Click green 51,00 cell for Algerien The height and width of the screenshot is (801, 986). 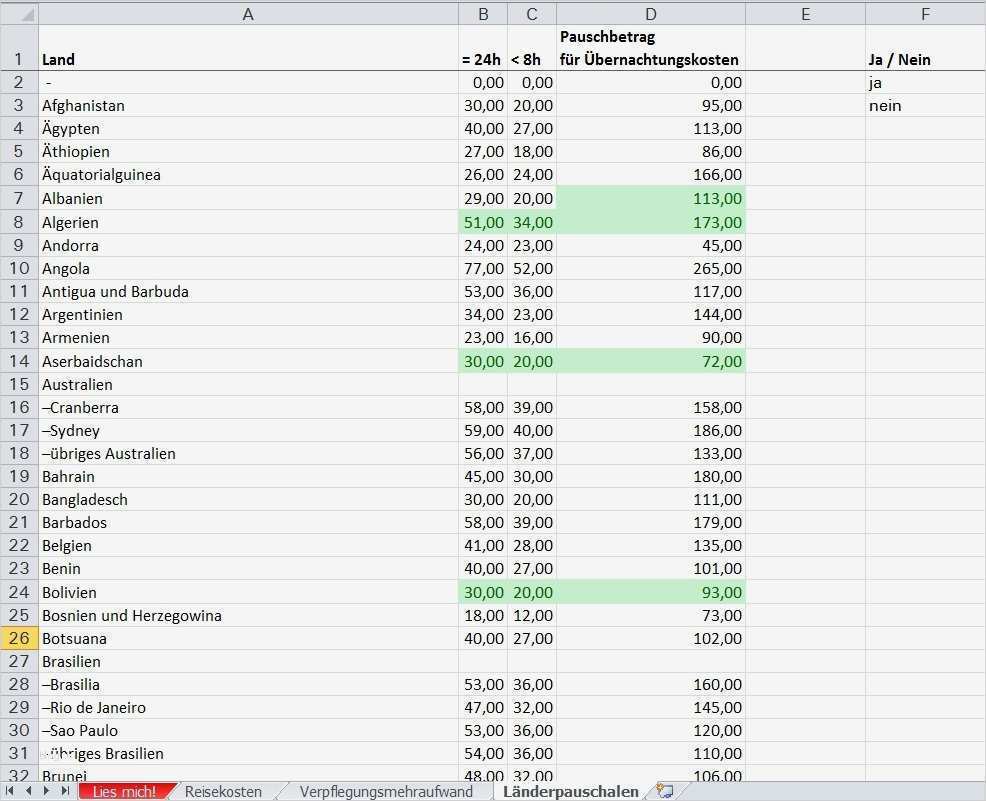pos(483,222)
